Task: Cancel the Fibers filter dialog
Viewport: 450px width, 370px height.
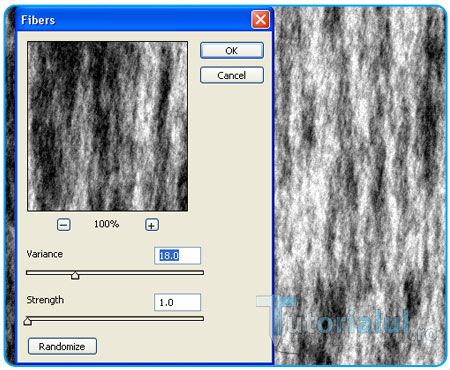Action: tap(232, 75)
